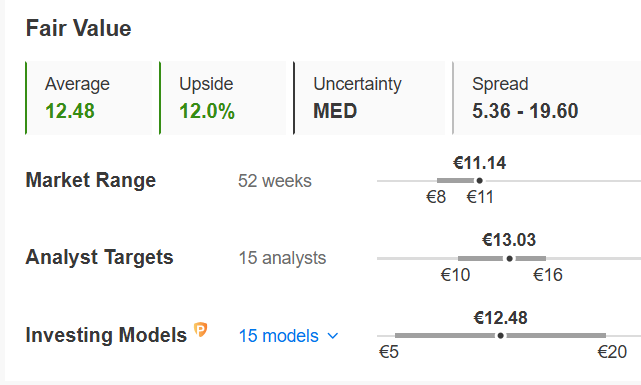This screenshot has height=385, width=641.
Task: Click the Spread 5.36 - 19.60 card
Action: coord(547,98)
